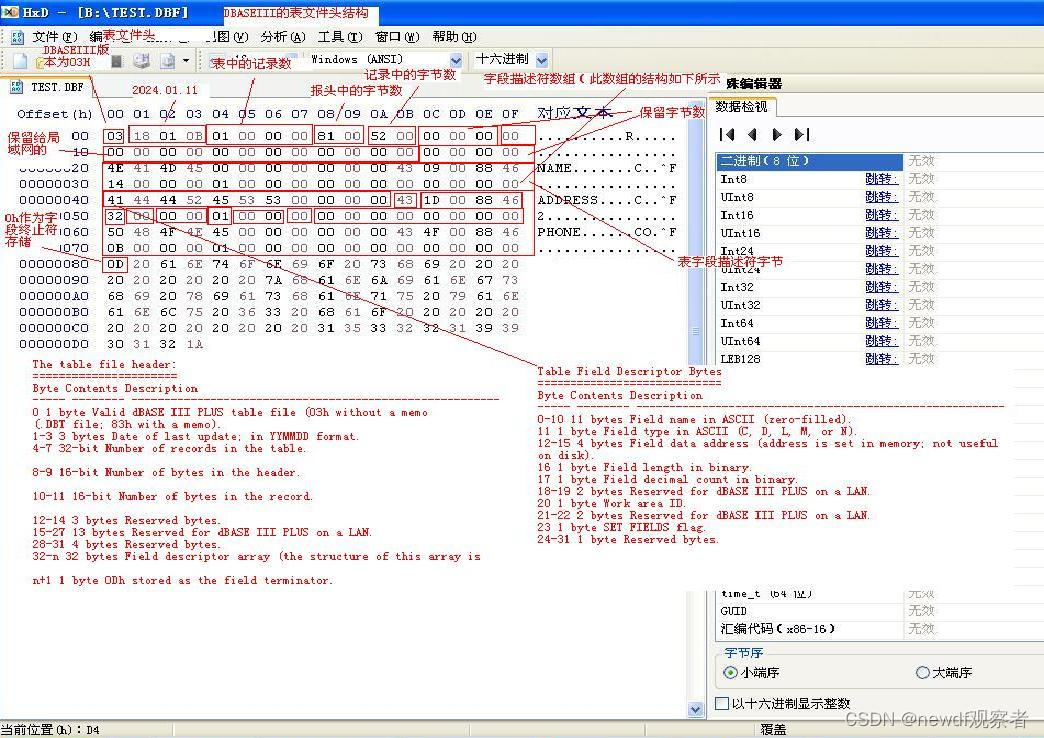Viewport: 1044px width, 738px height.
Task: Create a new file with the New icon
Action: (x=18, y=60)
